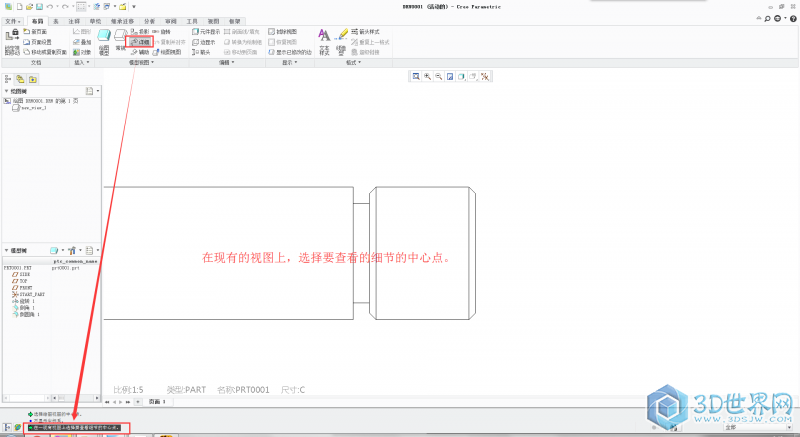Image resolution: width=800 pixels, height=437 pixels.
Task: Collapse the 模型树 model tree panel
Action: 6,250
